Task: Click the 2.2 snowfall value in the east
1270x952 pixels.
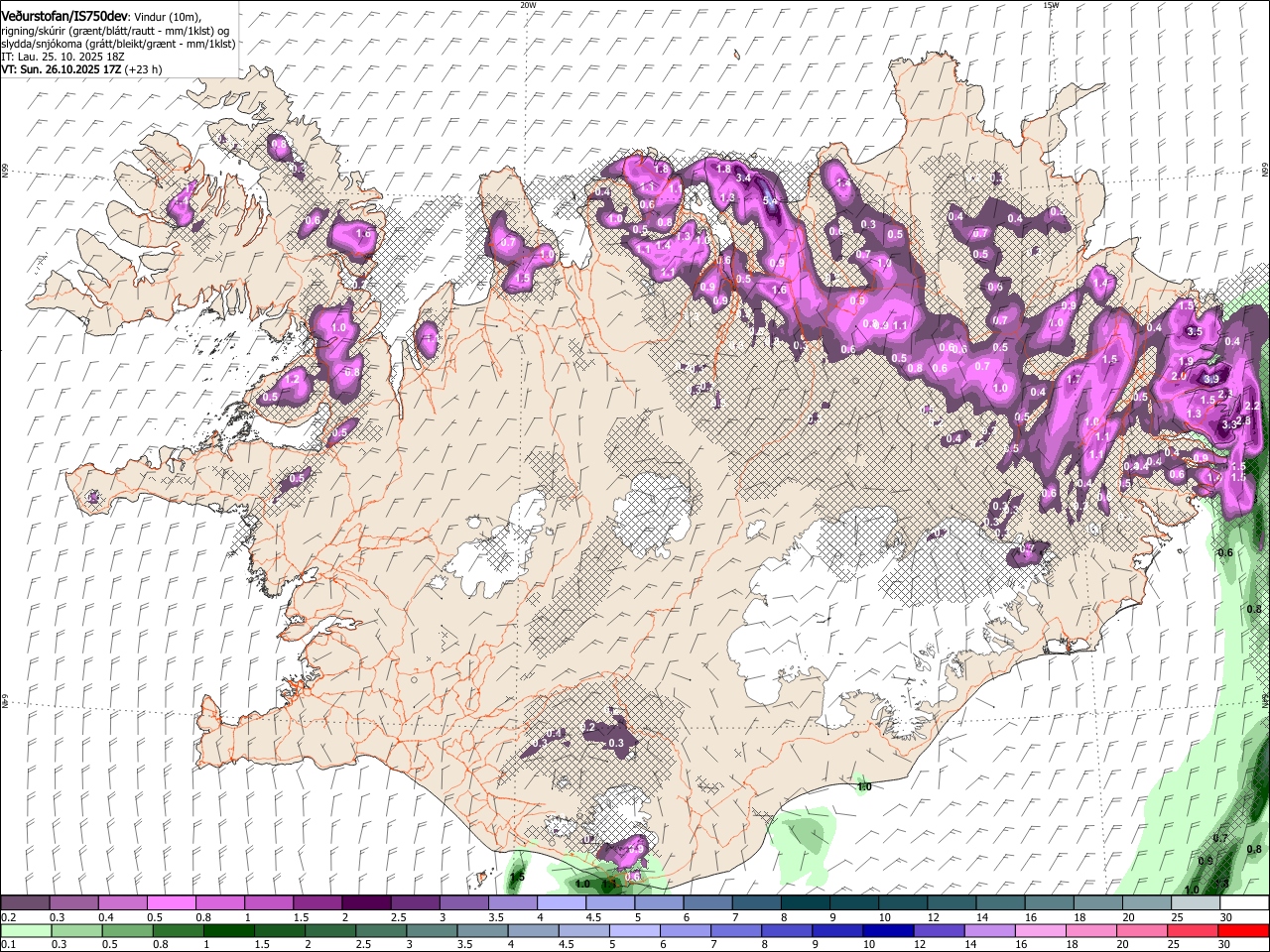Action: (1251, 406)
